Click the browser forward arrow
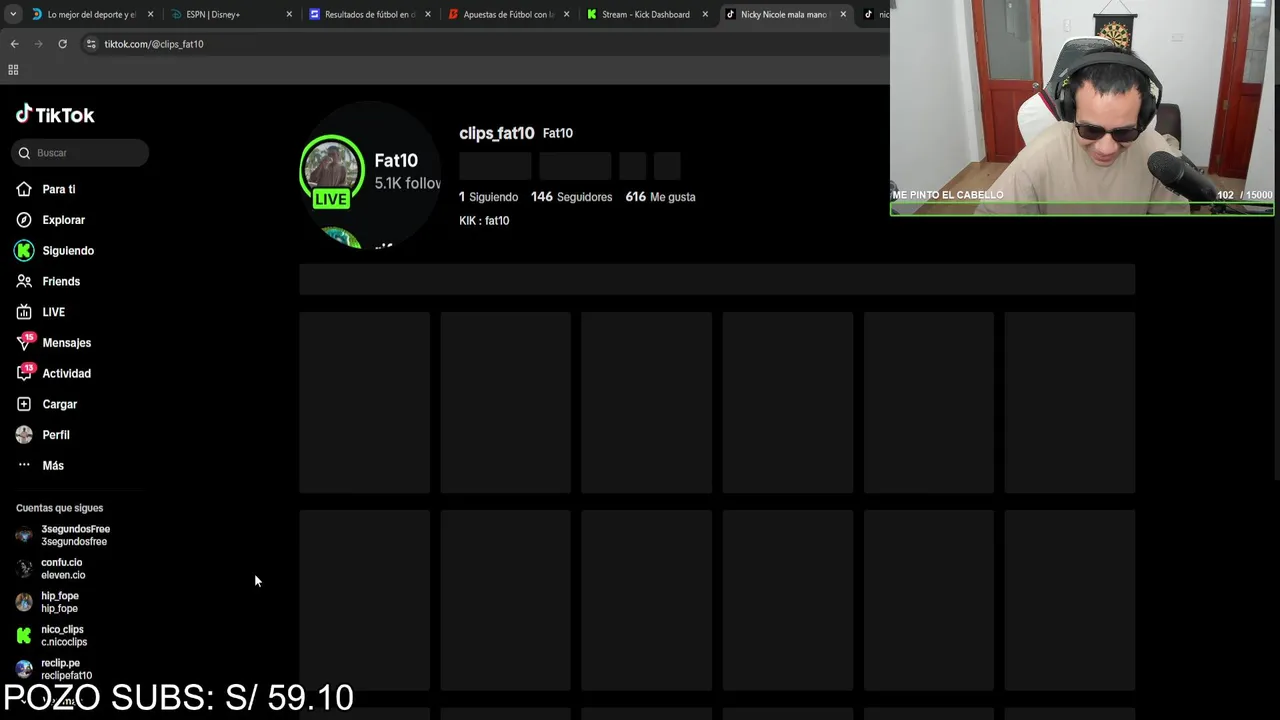This screenshot has height=720, width=1280. pos(38,44)
